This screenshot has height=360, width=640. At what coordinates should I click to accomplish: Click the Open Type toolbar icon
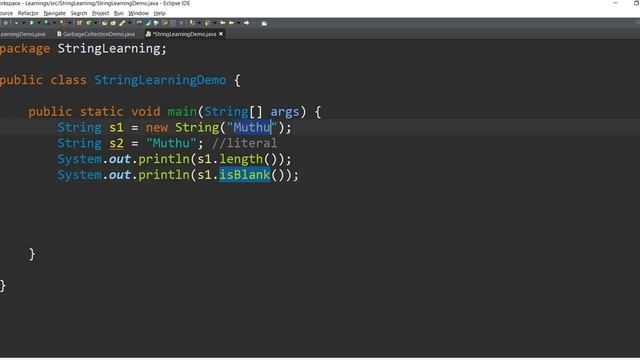(x=104, y=23)
